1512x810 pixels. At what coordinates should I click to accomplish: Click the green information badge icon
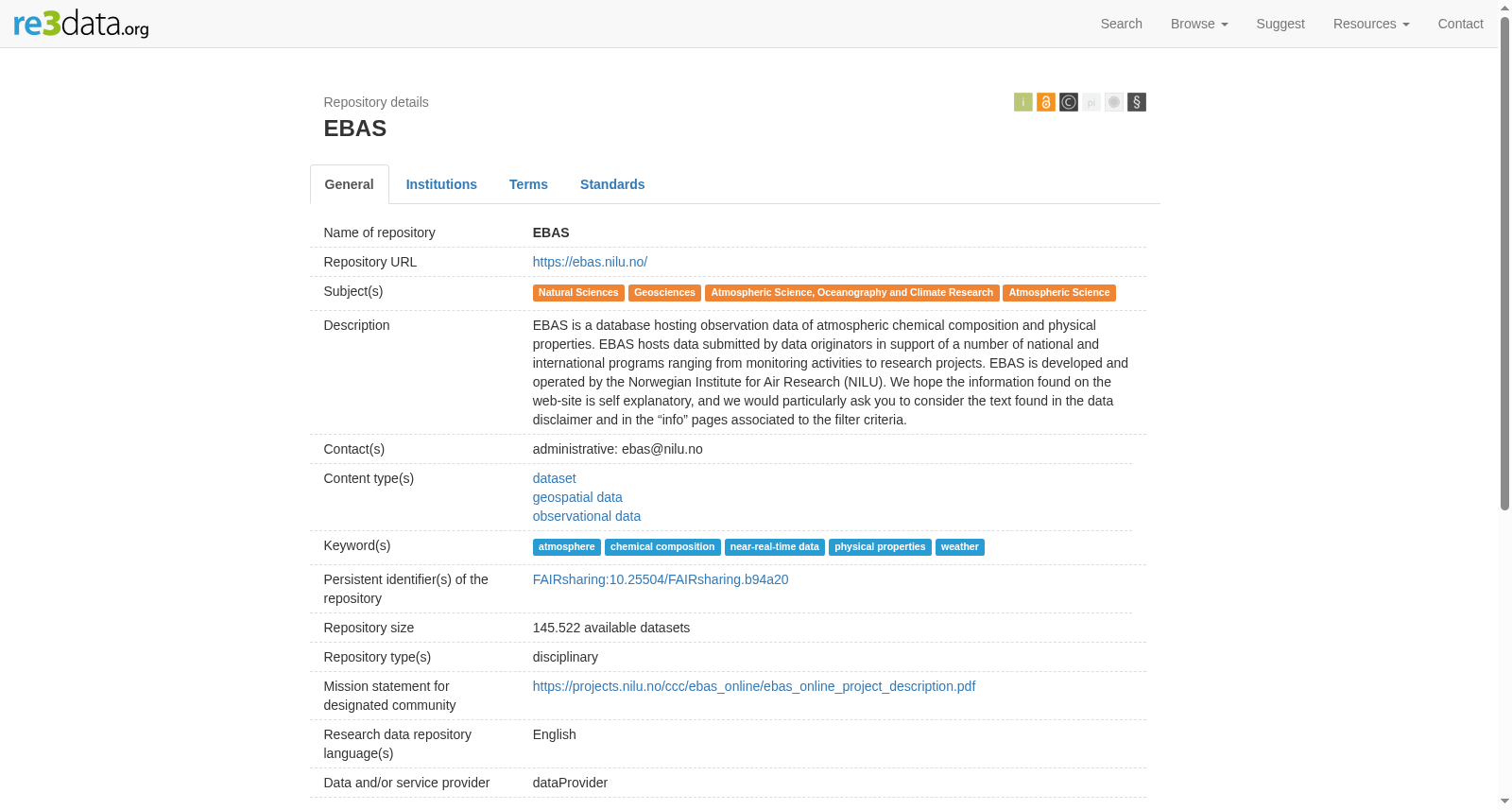coord(1022,102)
